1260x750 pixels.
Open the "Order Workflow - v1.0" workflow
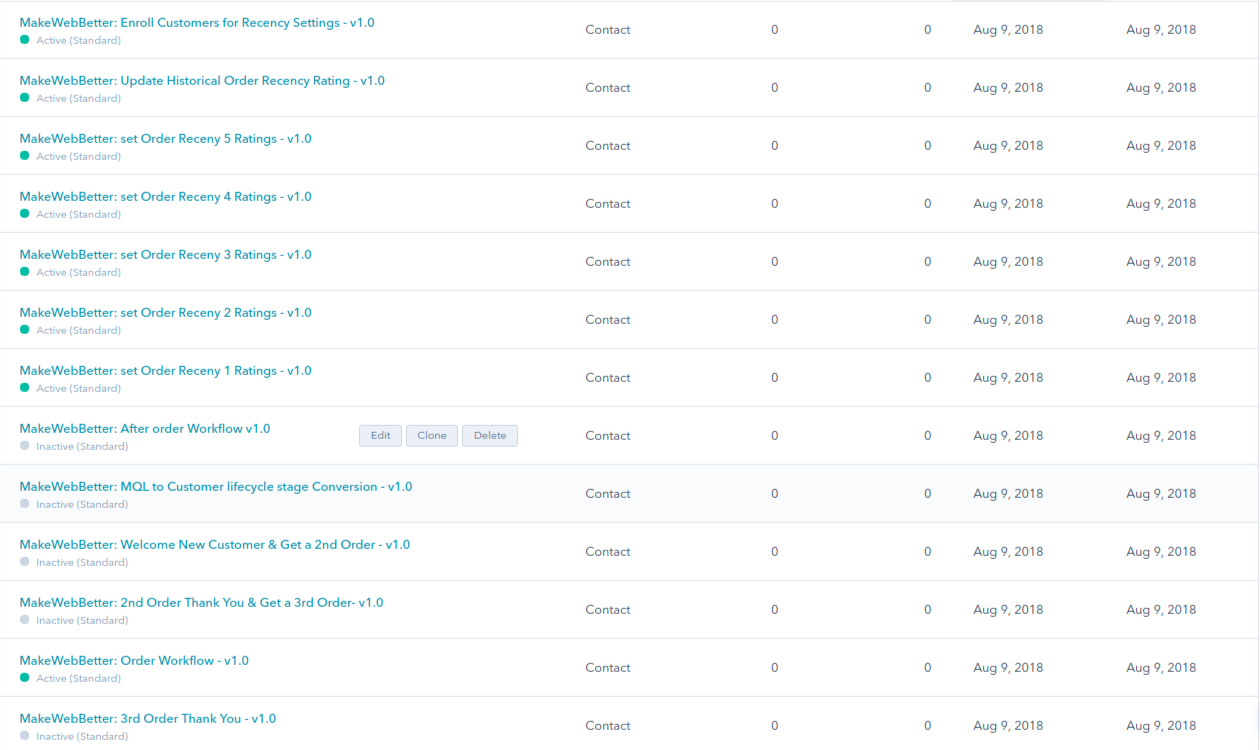coord(134,660)
